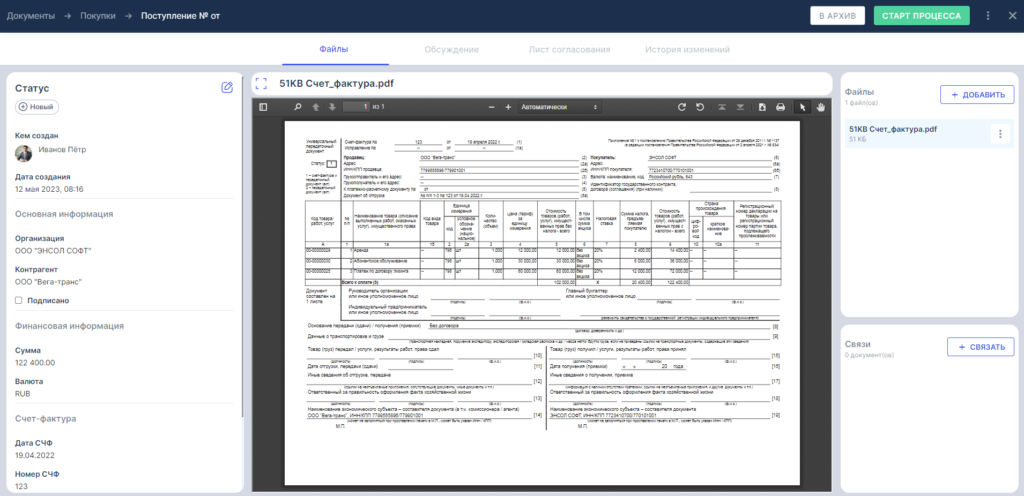Rotate the PDF clockwise
Viewport: 1024px width, 496px height.
coord(682,107)
